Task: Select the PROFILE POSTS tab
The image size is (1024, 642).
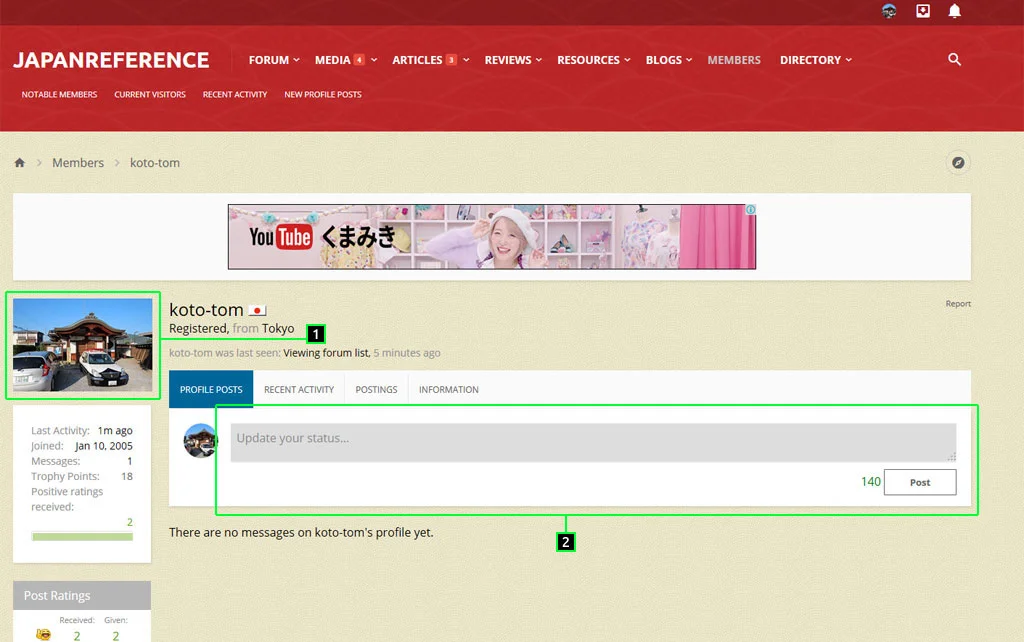Action: [x=211, y=389]
